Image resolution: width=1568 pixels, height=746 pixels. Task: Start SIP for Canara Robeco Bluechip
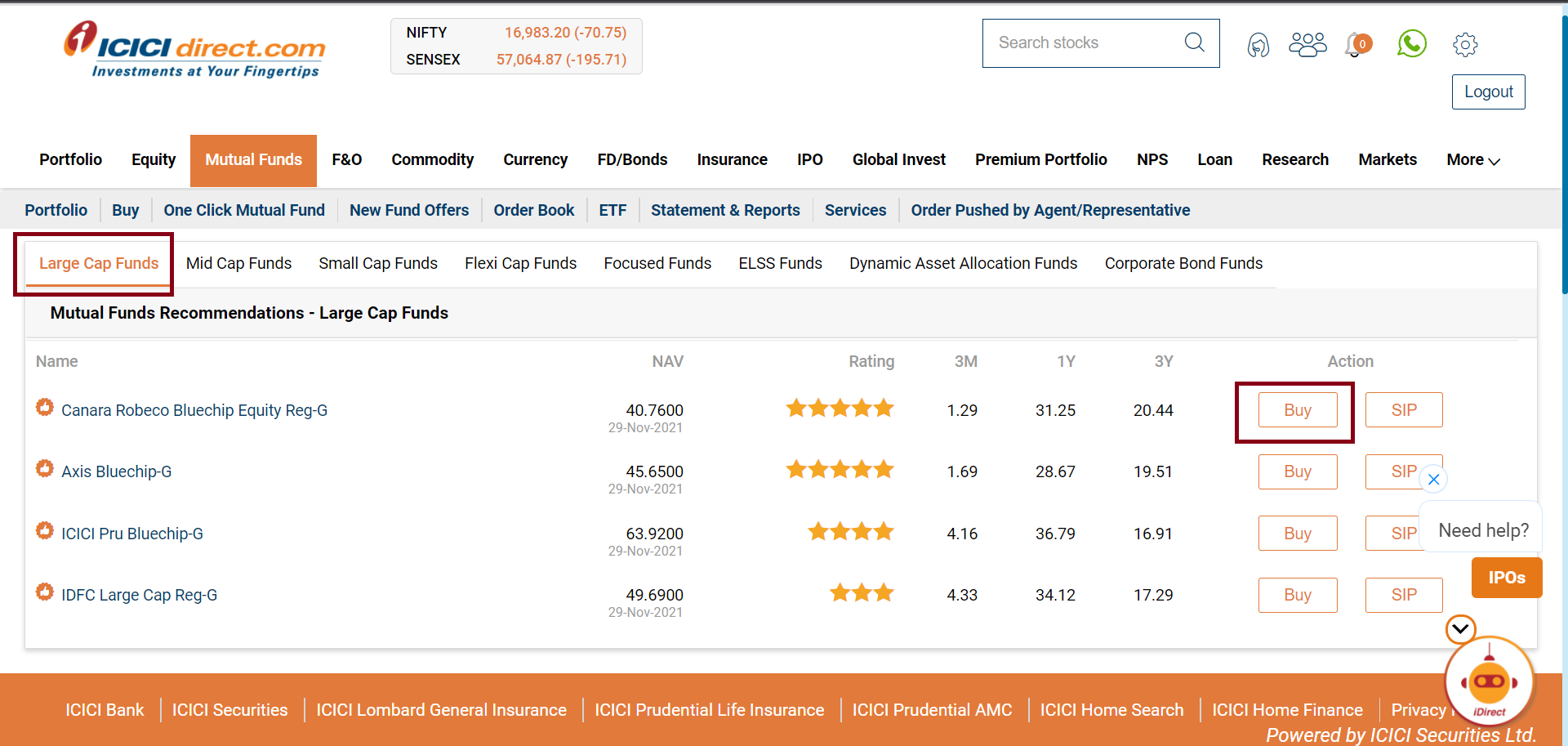point(1403,410)
